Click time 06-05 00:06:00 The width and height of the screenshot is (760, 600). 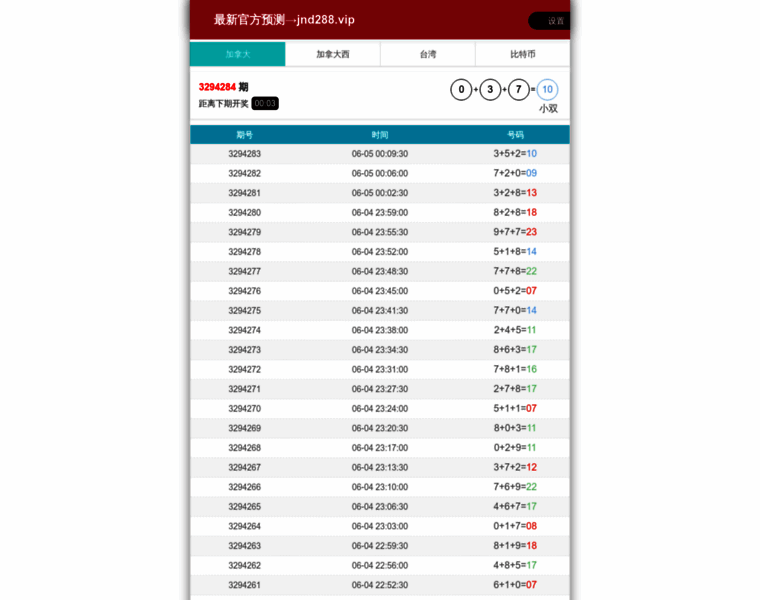(380, 174)
